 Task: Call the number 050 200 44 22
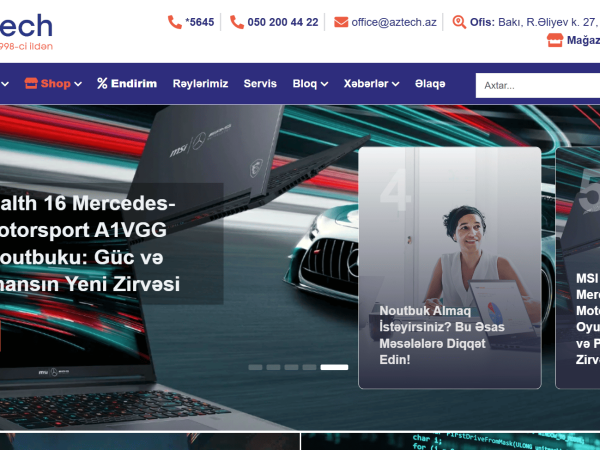pos(283,22)
